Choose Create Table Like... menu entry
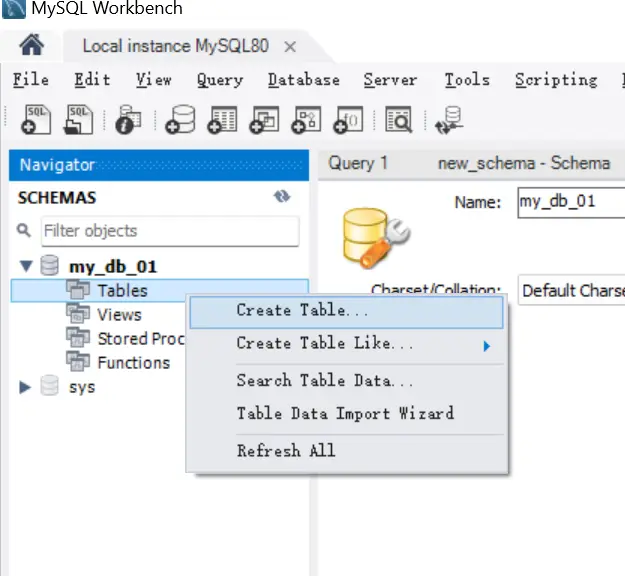Image resolution: width=625 pixels, height=576 pixels. tap(346, 344)
